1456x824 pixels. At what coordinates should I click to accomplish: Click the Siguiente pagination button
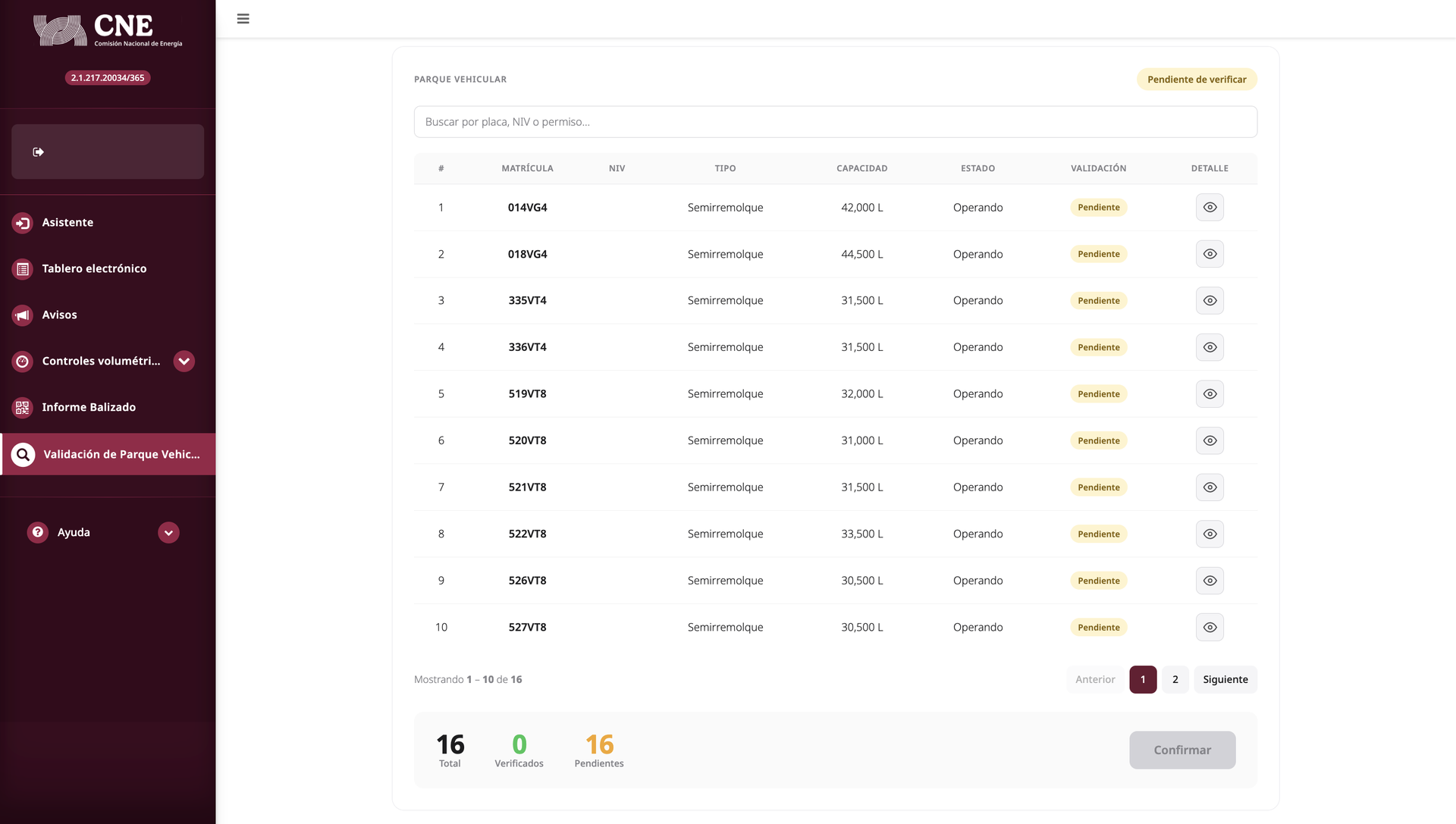(x=1225, y=680)
